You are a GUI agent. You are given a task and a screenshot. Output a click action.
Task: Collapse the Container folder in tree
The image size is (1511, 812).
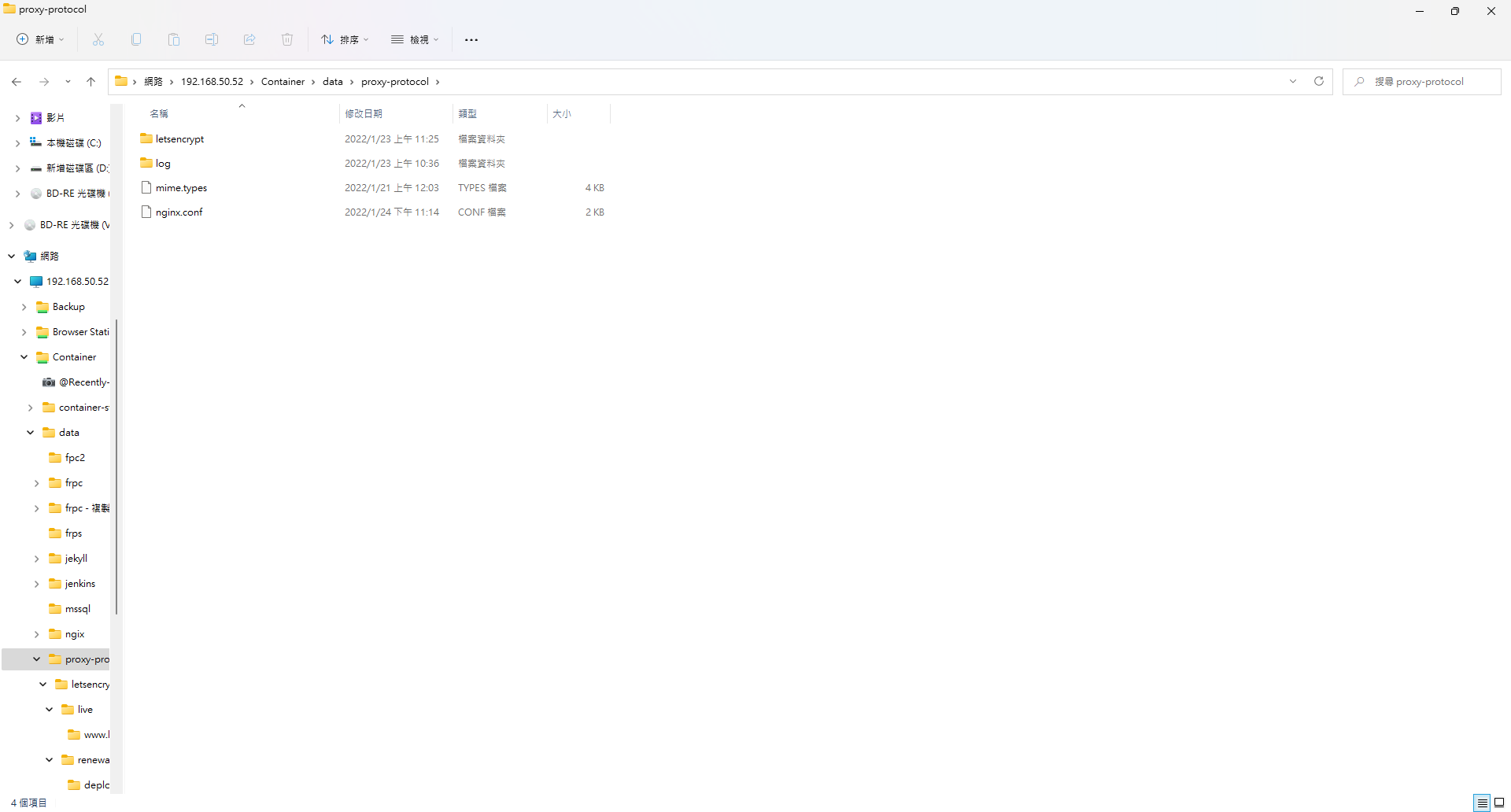point(24,357)
